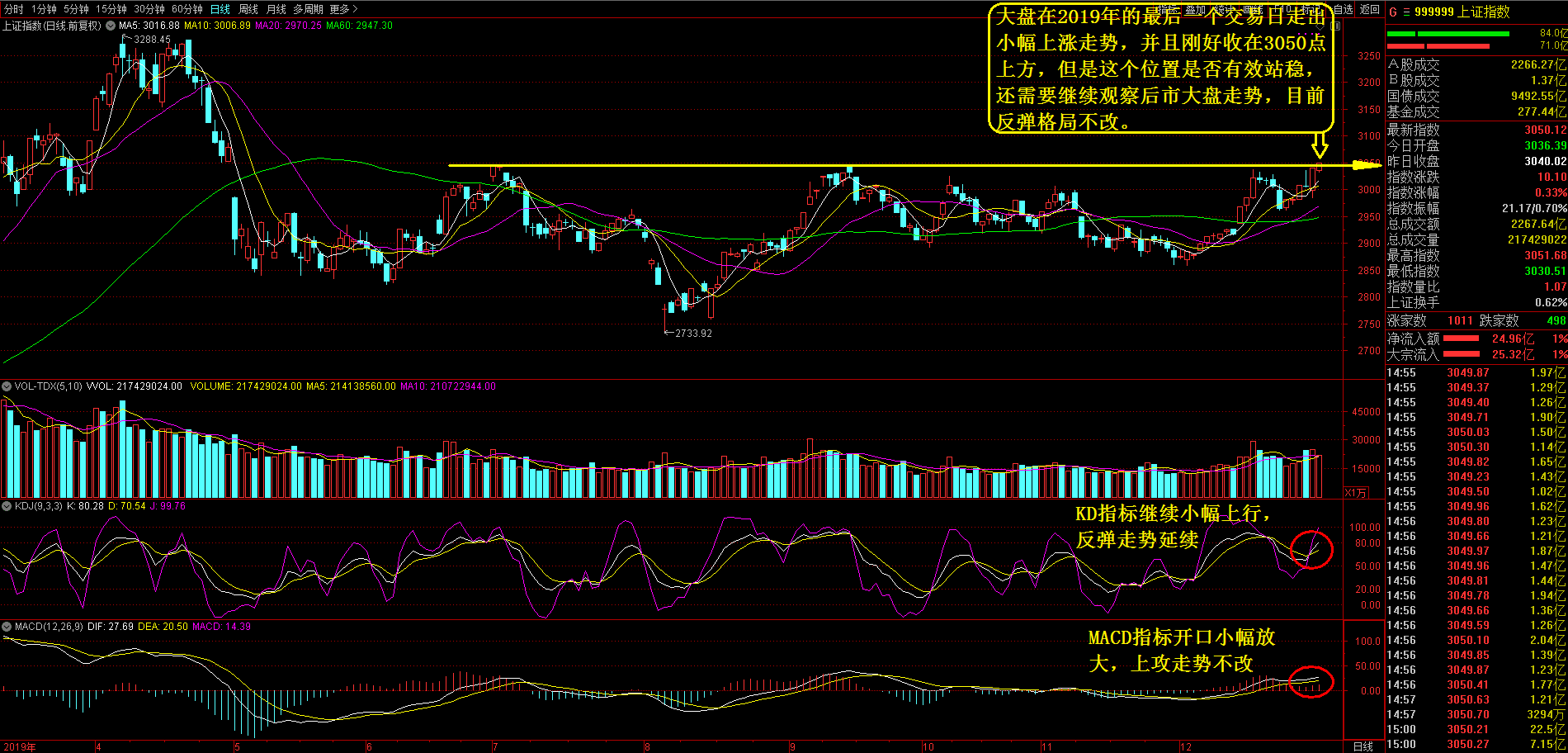Viewport: 1568px width, 753px height.
Task: Switch to the 周线 weekly tab
Action: [248, 9]
